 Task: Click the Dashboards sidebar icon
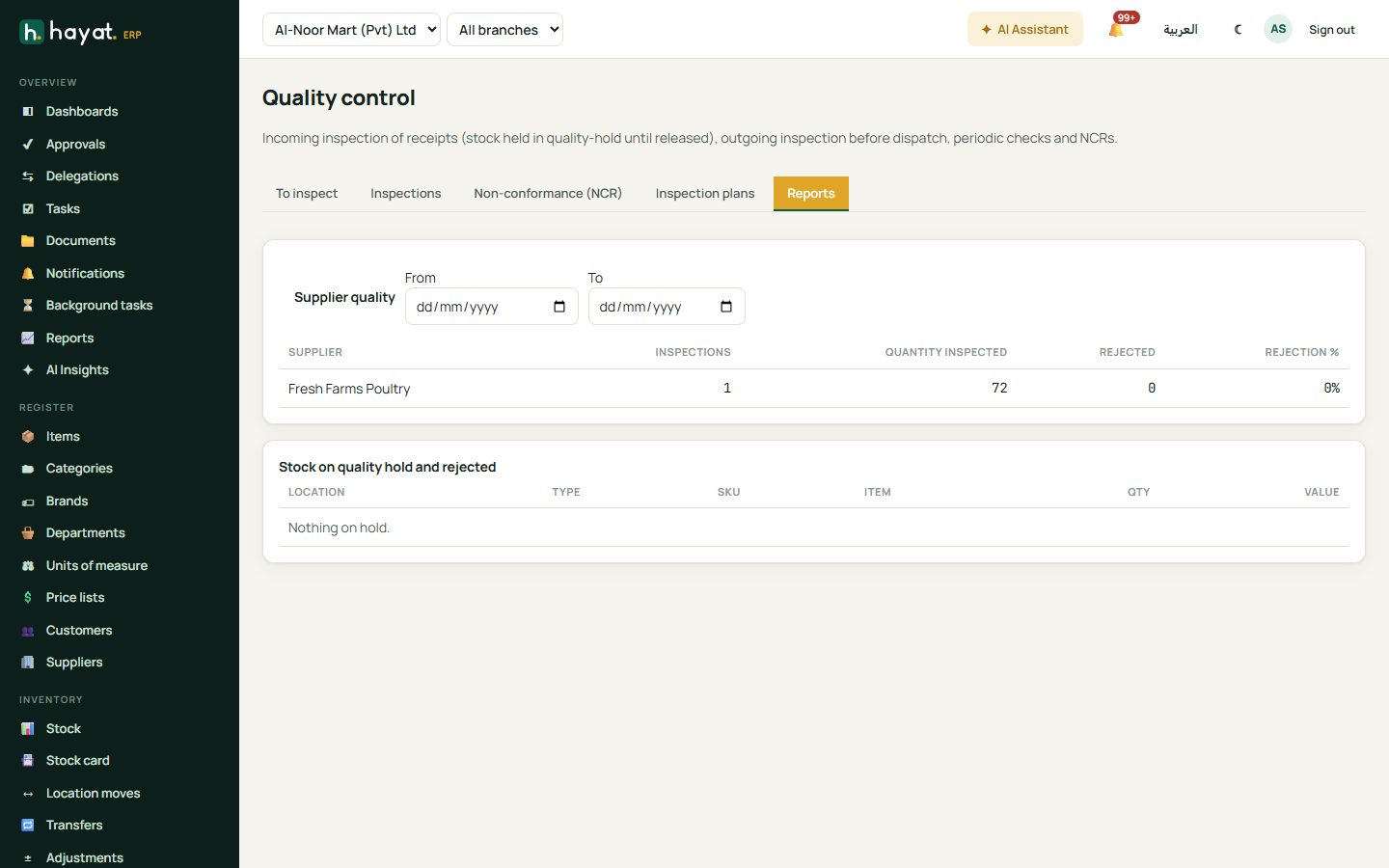[28, 112]
